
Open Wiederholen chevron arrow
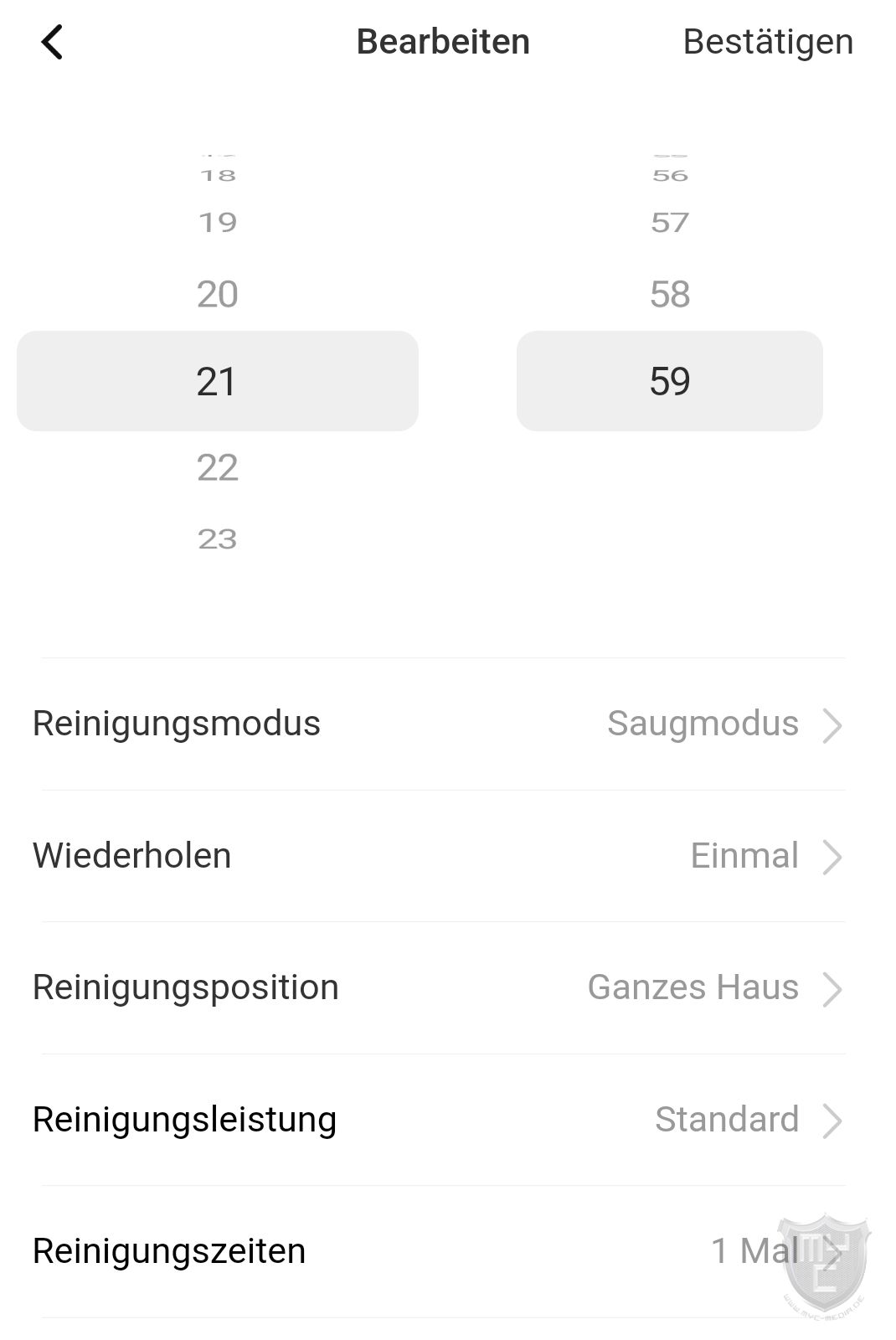832,858
